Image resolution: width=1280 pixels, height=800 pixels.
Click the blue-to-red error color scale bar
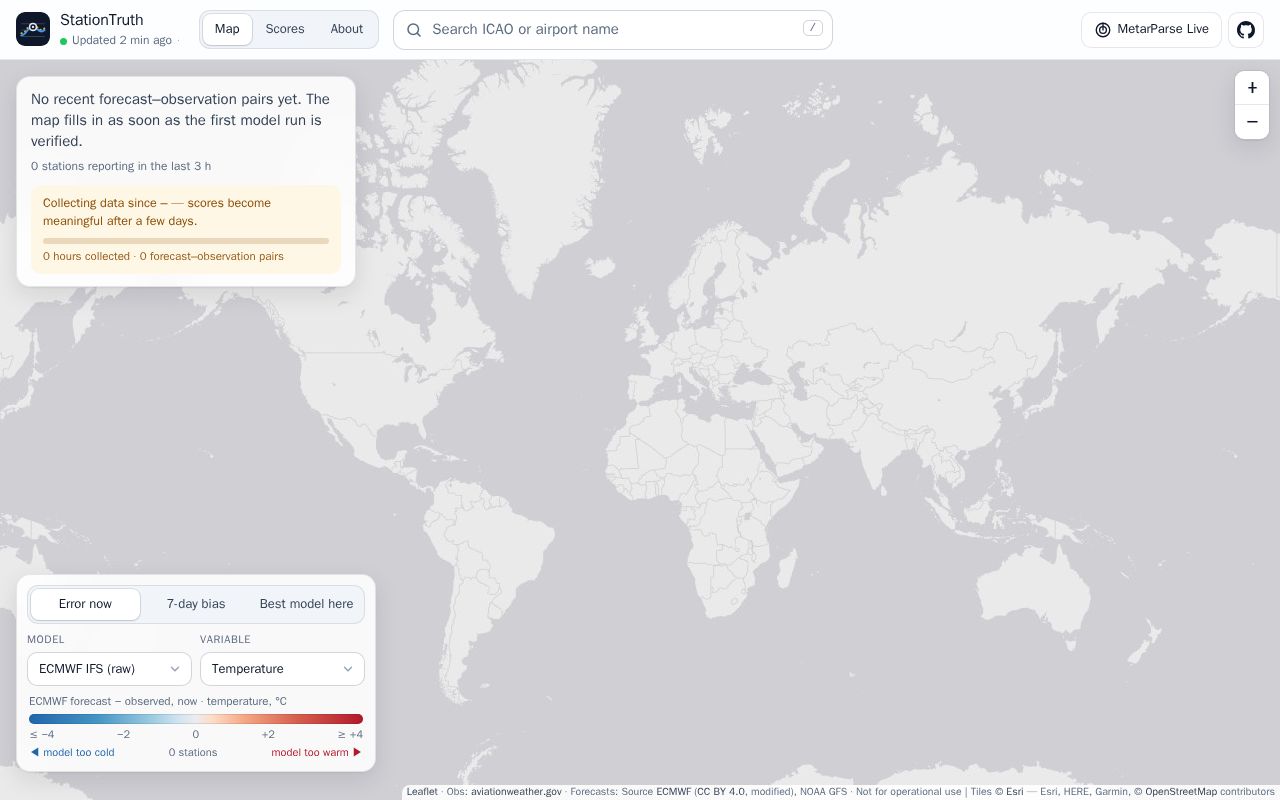[196, 718]
